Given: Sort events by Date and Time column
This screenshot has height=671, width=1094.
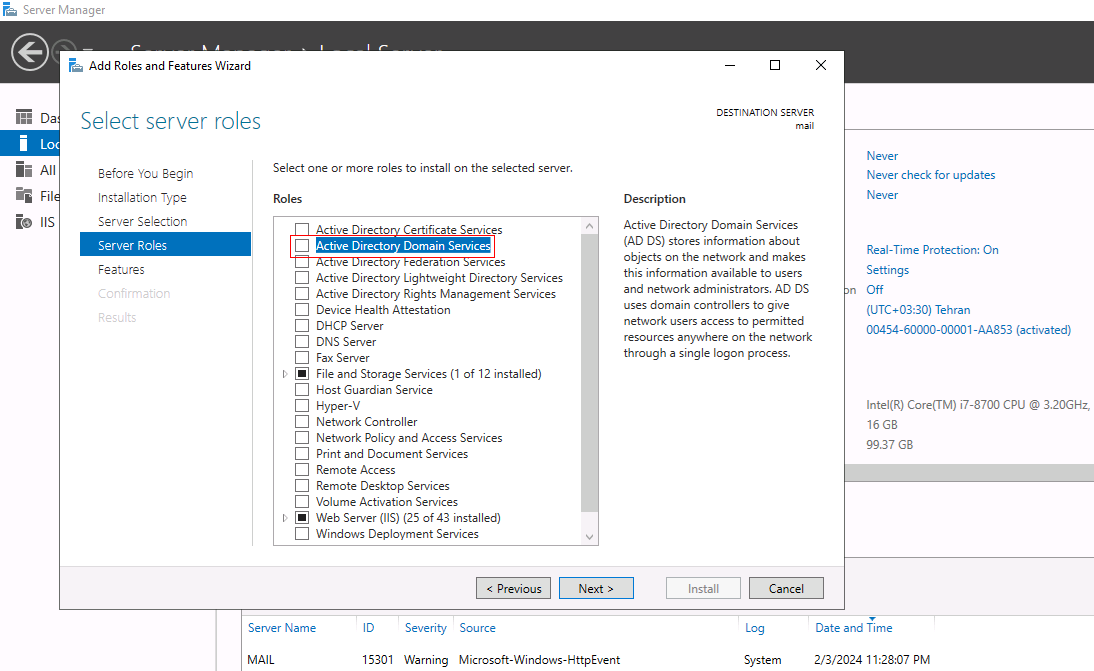Looking at the screenshot, I should [x=854, y=628].
